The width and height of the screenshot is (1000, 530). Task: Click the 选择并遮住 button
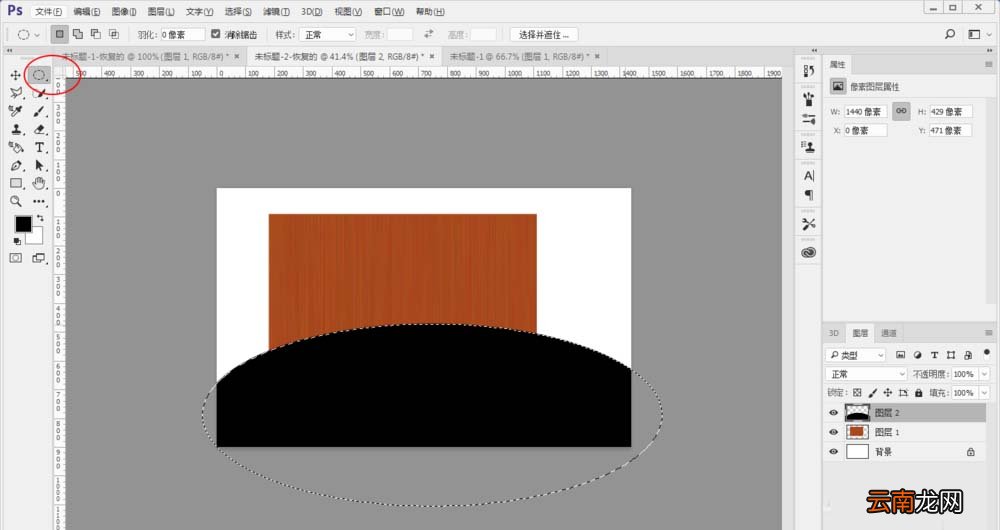544,34
